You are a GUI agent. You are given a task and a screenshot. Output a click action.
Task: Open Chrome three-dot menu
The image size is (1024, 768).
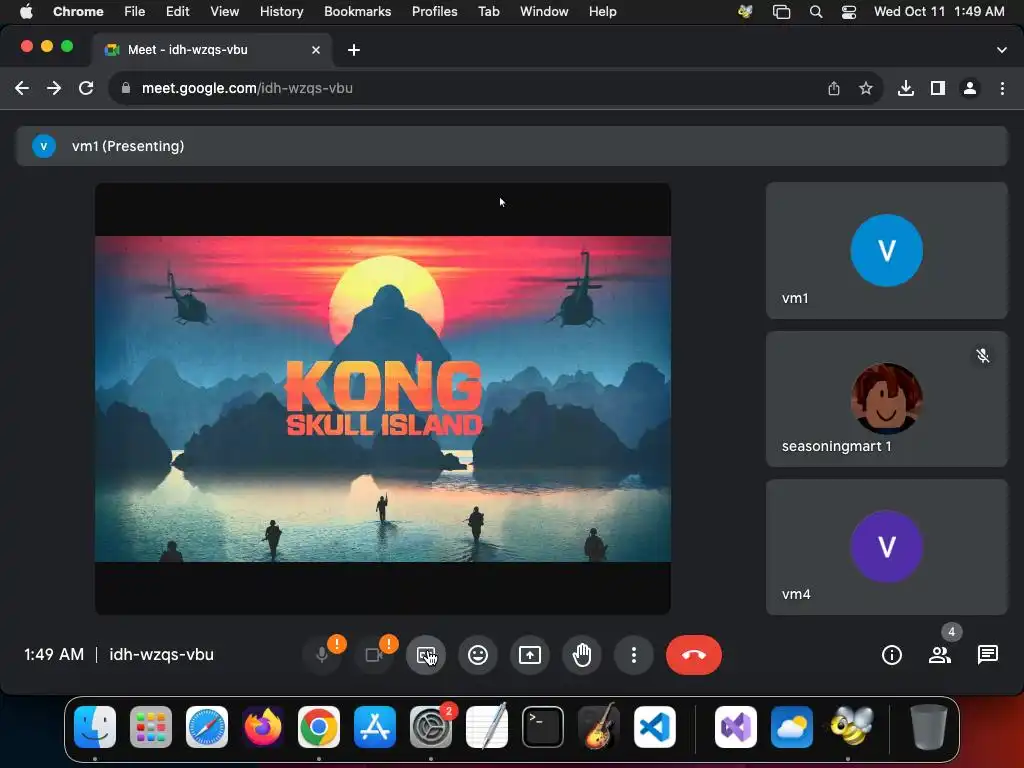[1002, 88]
